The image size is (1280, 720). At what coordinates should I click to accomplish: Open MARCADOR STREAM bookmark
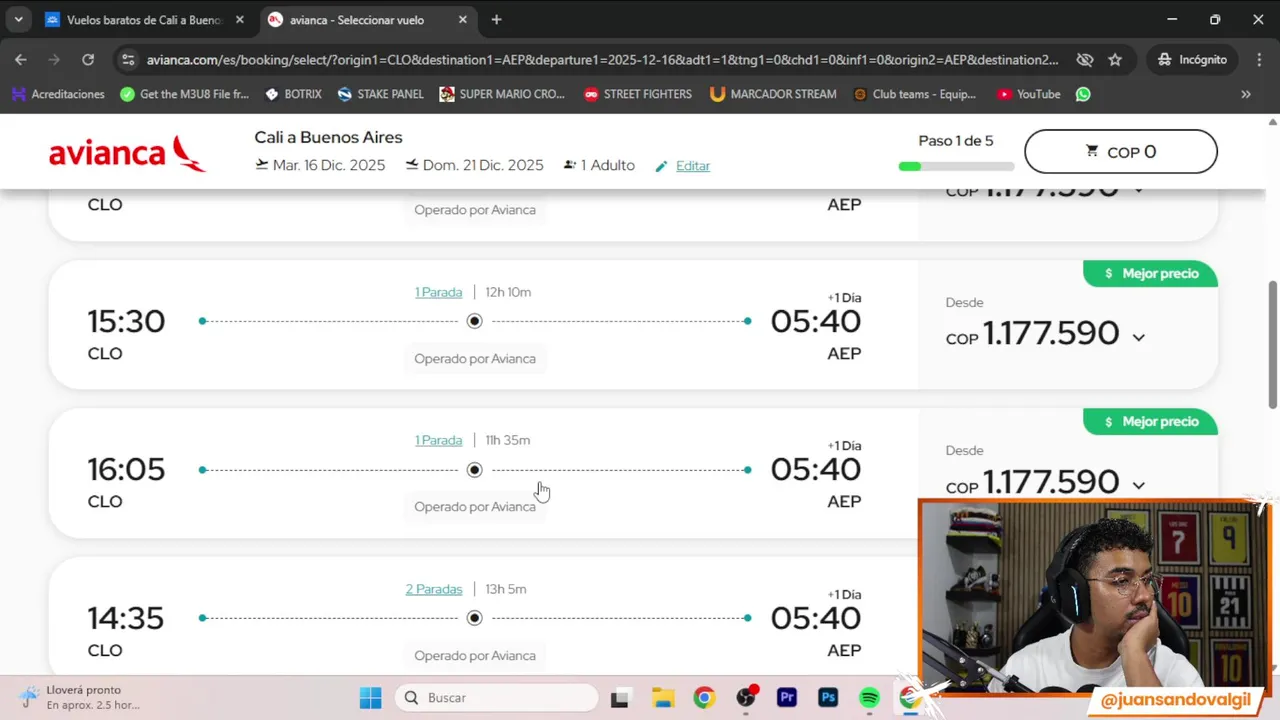pyautogui.click(x=773, y=94)
